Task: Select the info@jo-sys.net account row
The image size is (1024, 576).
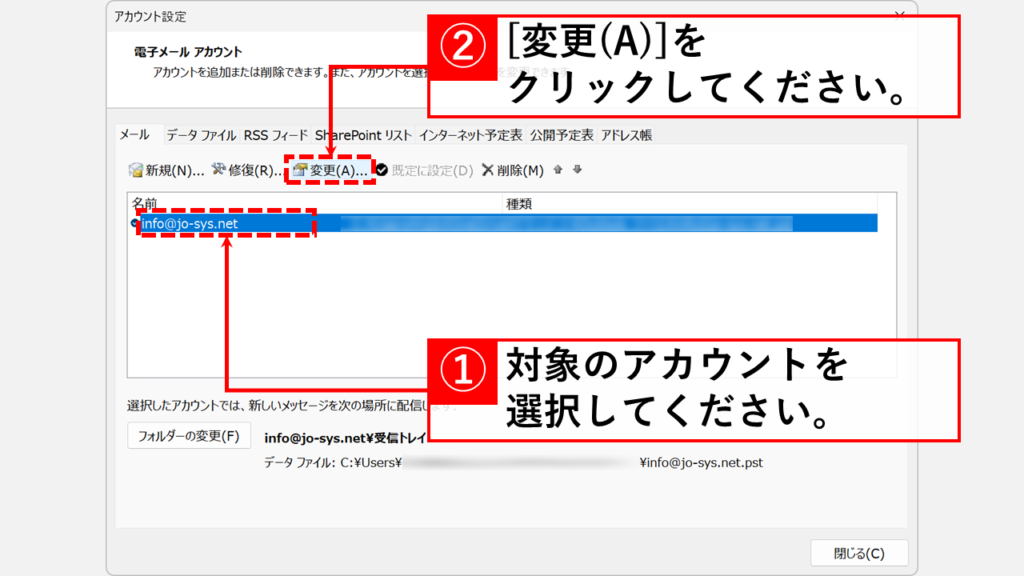Action: coord(503,223)
